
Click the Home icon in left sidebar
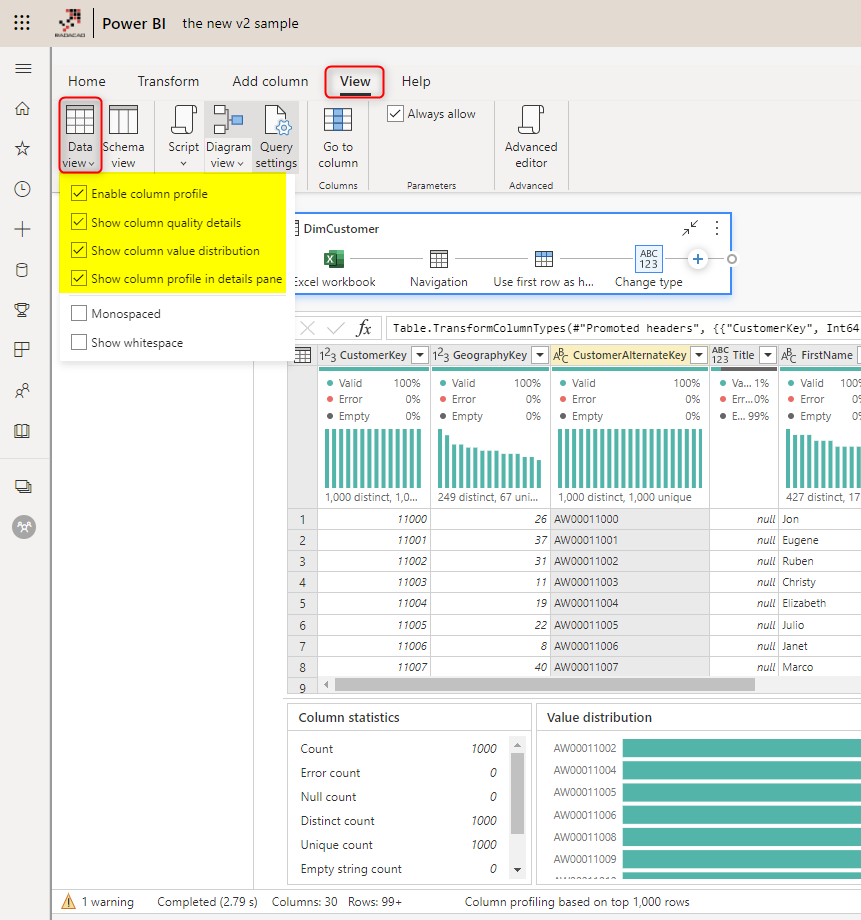pyautogui.click(x=22, y=109)
